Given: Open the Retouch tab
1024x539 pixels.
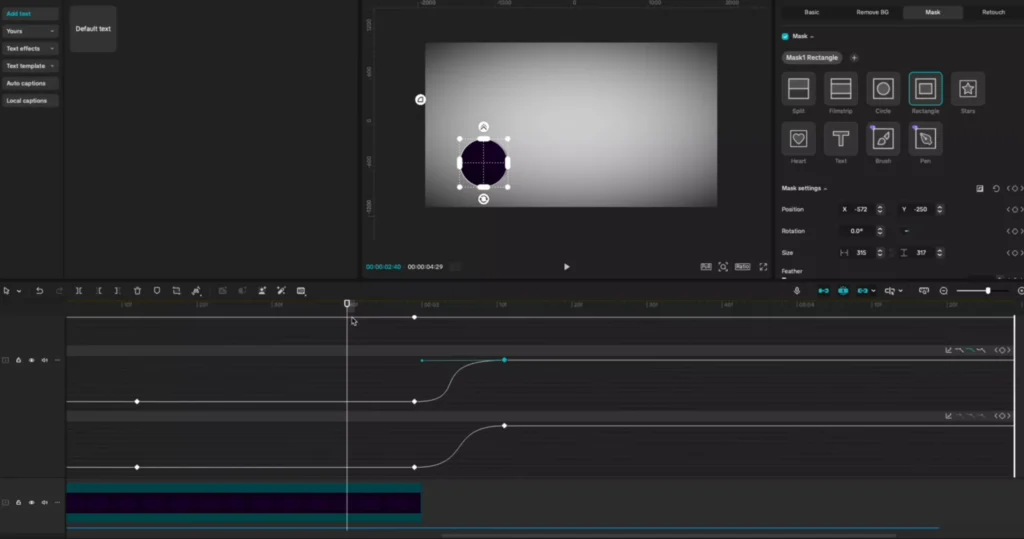Looking at the screenshot, I should click(993, 12).
